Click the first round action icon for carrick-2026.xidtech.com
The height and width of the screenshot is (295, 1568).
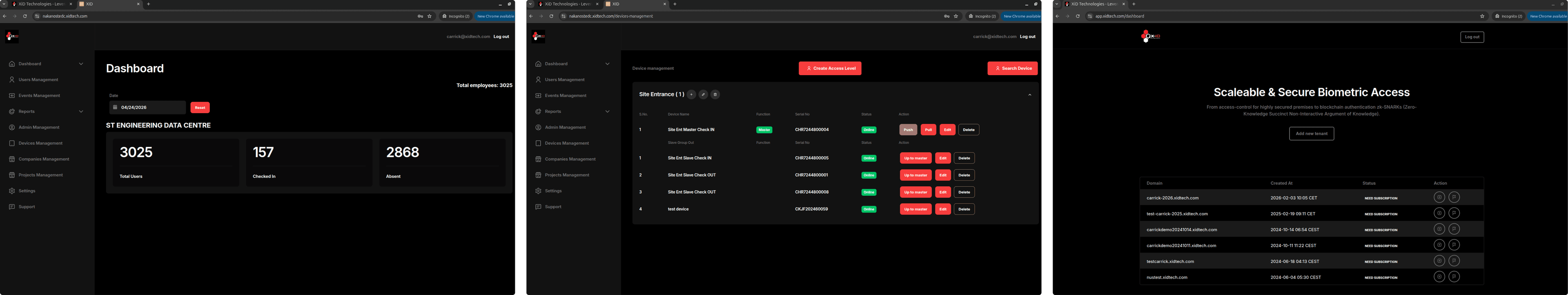point(1439,197)
